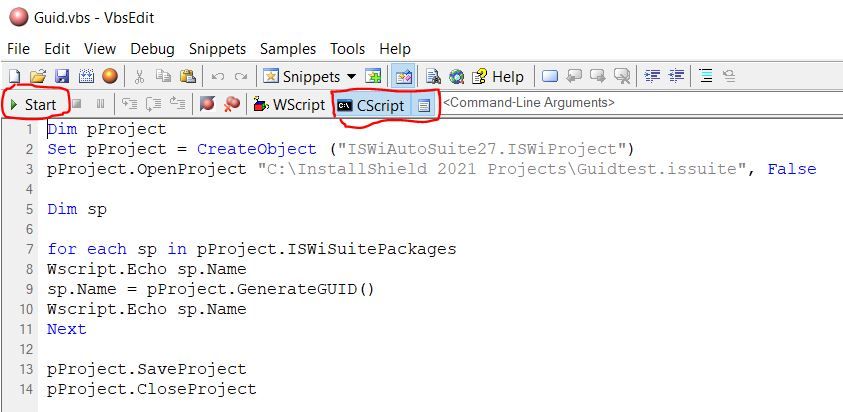
Task: Save the file with floppy icon
Action: (x=61, y=77)
